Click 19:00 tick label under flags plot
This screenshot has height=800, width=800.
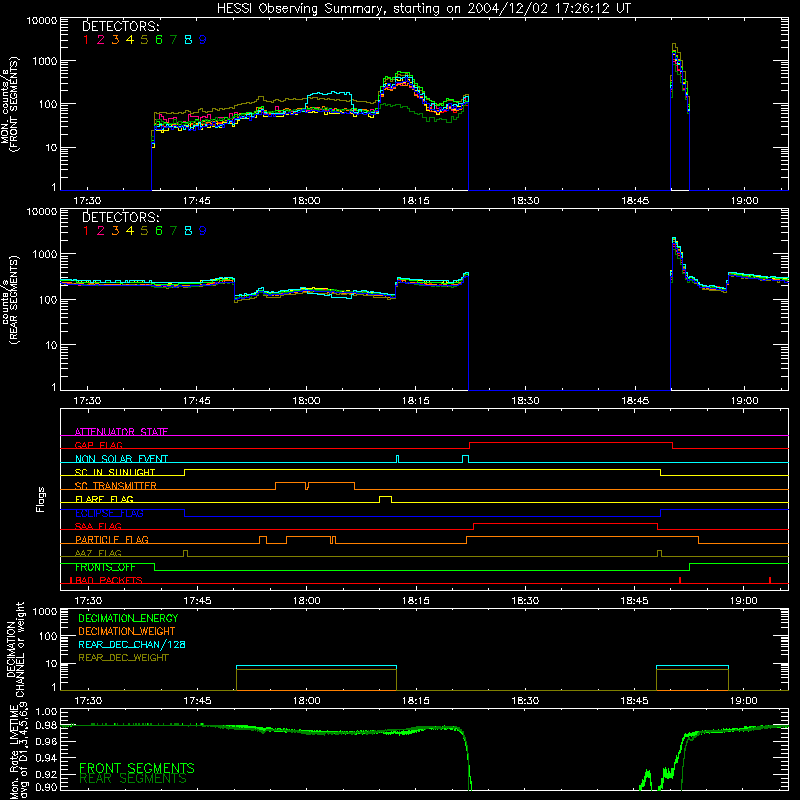pos(744,601)
